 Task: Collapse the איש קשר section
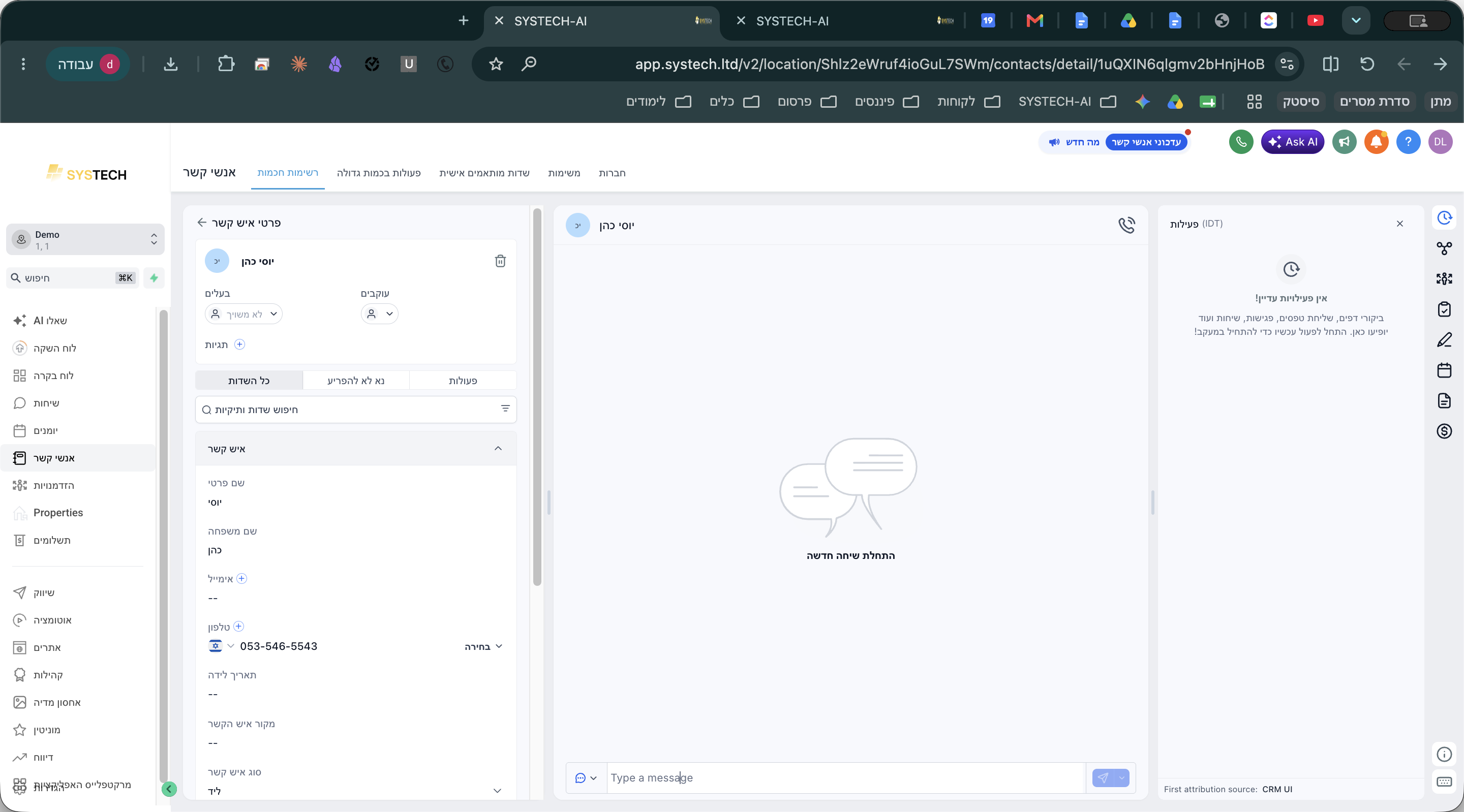pyautogui.click(x=498, y=448)
